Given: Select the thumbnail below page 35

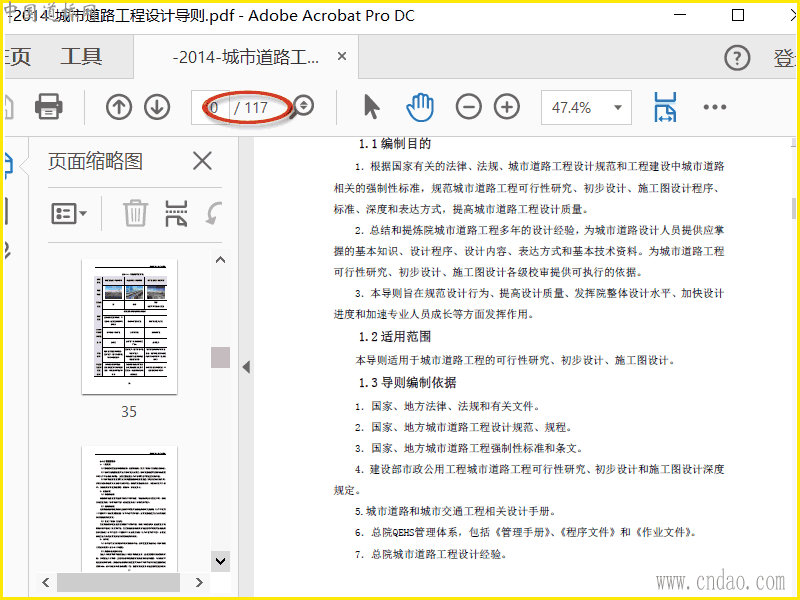Looking at the screenshot, I should point(130,509).
